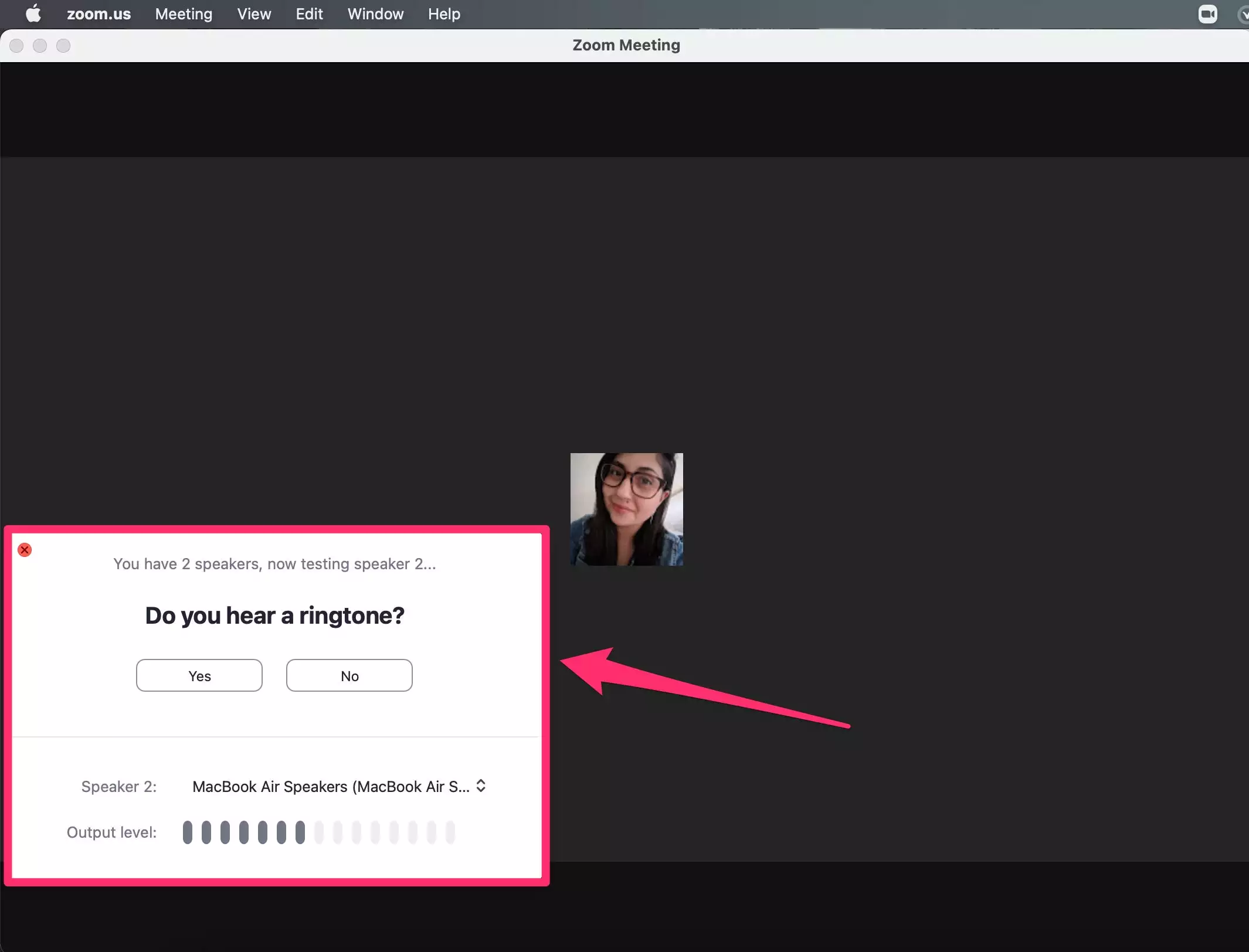Open the View menu
Screen dimensions: 1249x952
[254, 14]
